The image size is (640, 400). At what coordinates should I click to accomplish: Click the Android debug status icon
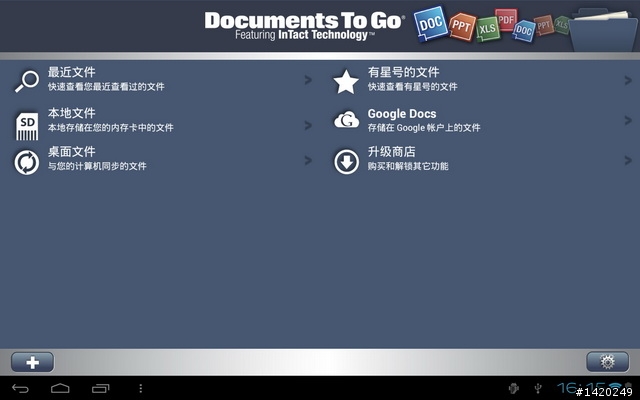(513, 388)
